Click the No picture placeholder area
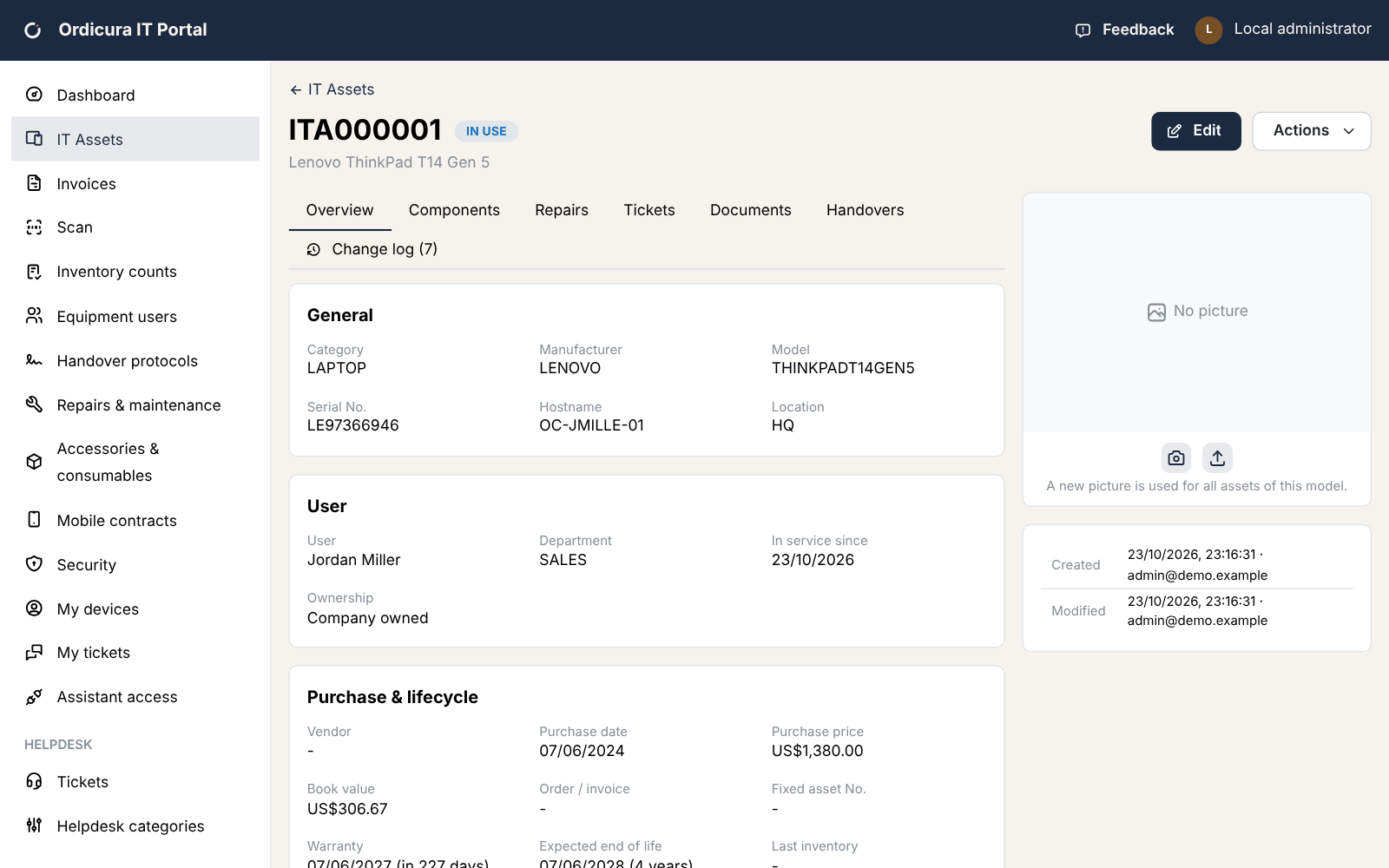This screenshot has width=1389, height=868. [1197, 312]
